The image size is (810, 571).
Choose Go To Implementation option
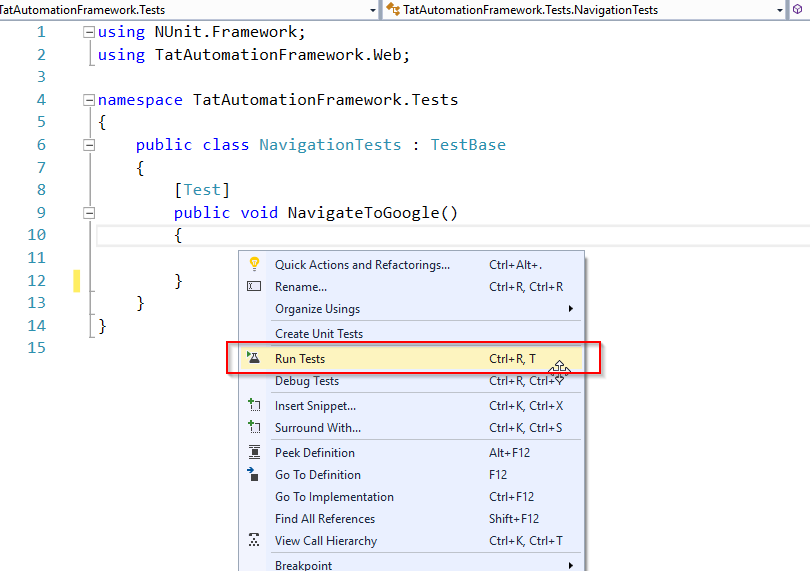pos(334,496)
